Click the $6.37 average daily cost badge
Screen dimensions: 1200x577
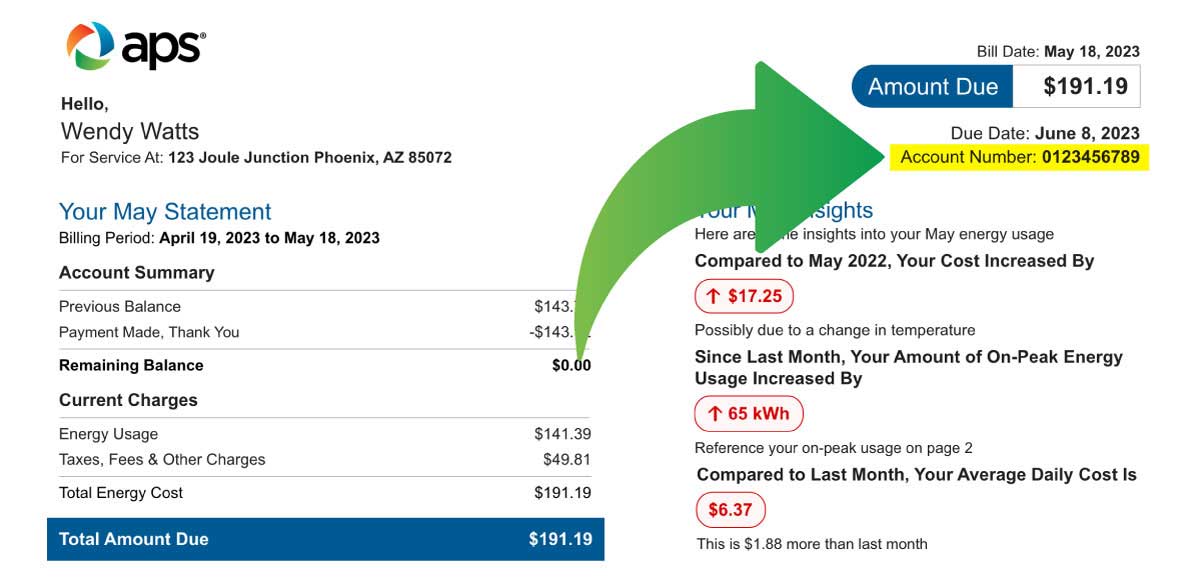point(730,510)
